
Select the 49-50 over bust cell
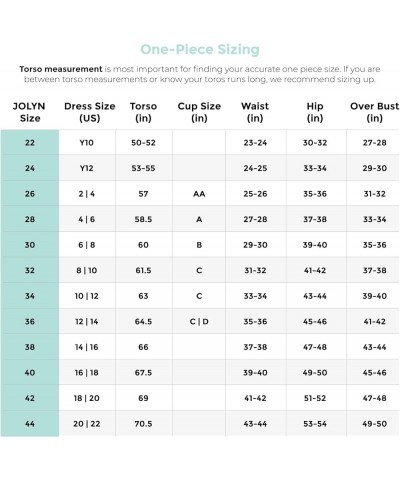point(375,424)
